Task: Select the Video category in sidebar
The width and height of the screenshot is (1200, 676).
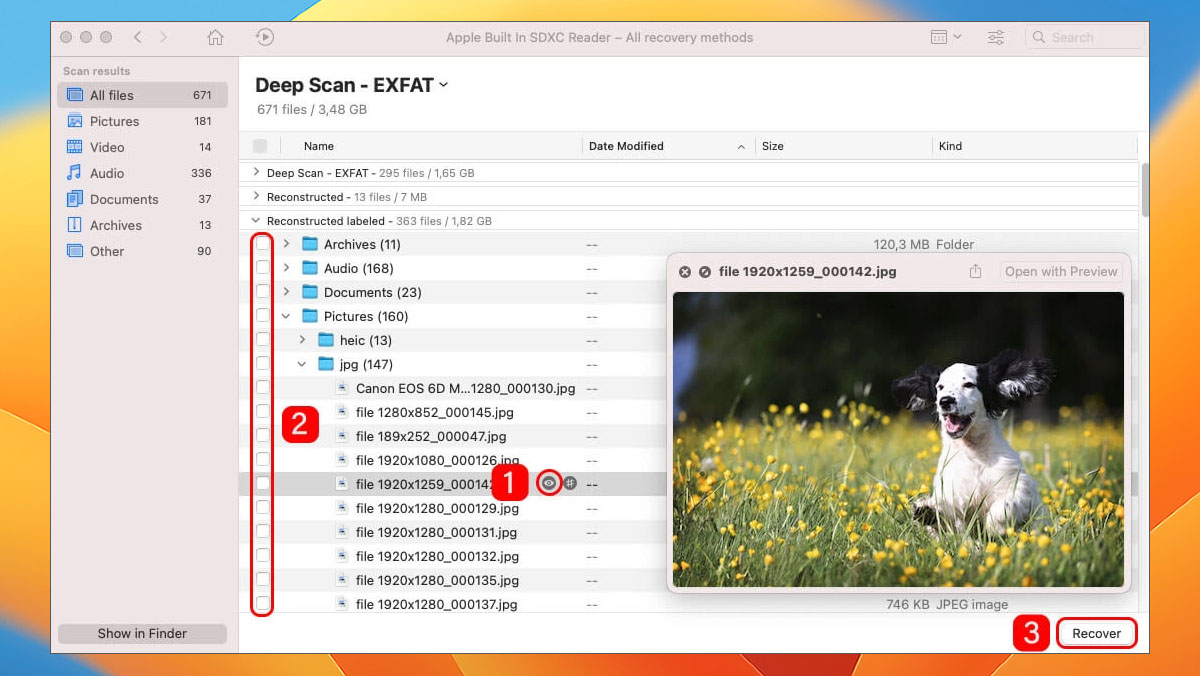Action: coord(142,147)
